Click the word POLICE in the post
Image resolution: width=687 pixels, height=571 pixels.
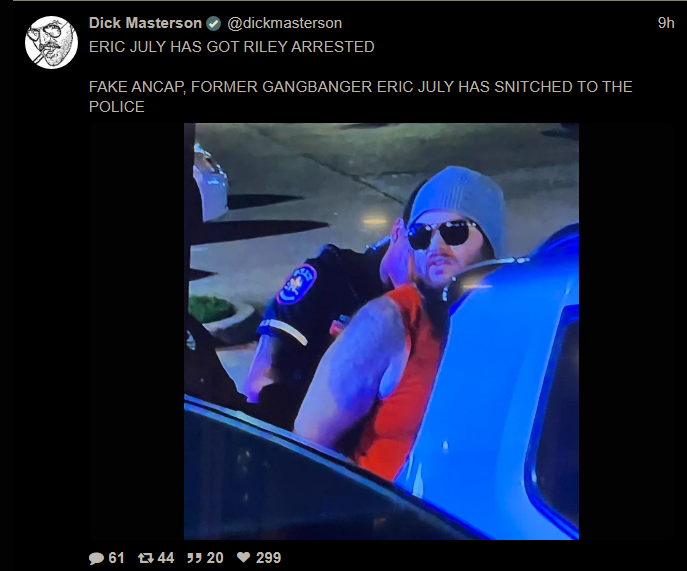pos(117,107)
